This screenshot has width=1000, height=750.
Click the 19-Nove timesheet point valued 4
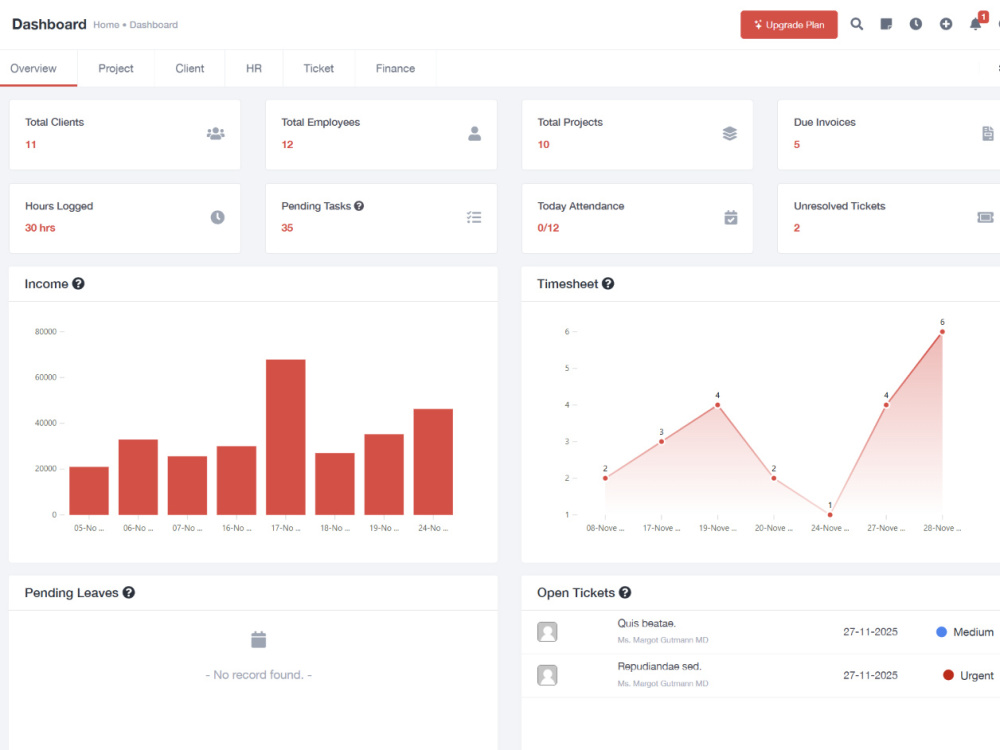point(717,405)
